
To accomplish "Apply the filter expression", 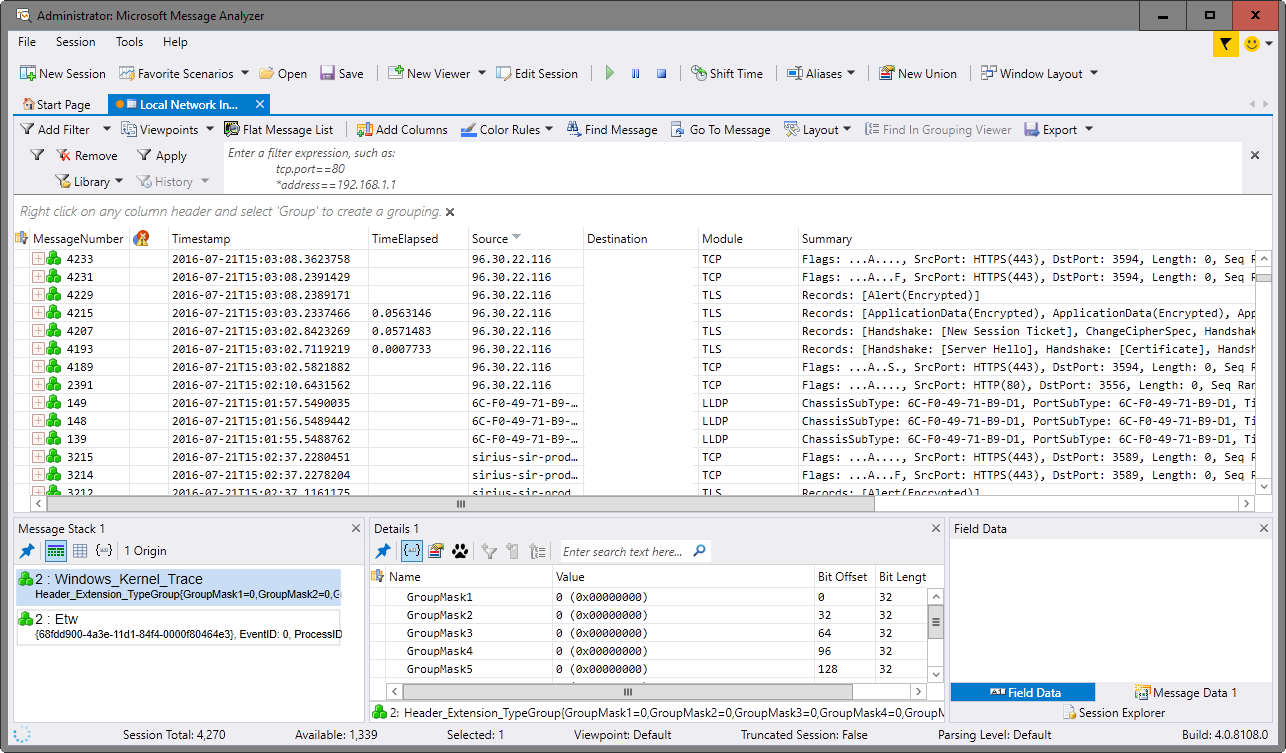I will coord(162,155).
